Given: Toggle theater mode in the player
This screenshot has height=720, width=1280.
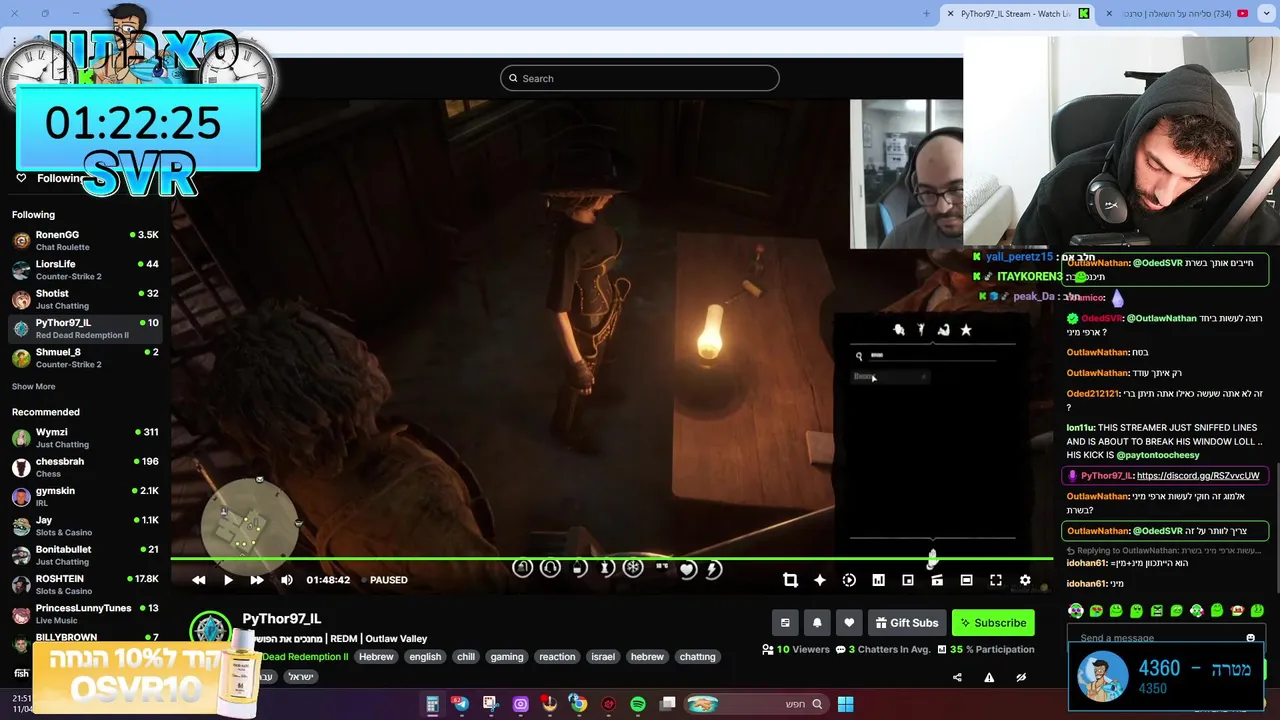Looking at the screenshot, I should click(966, 580).
